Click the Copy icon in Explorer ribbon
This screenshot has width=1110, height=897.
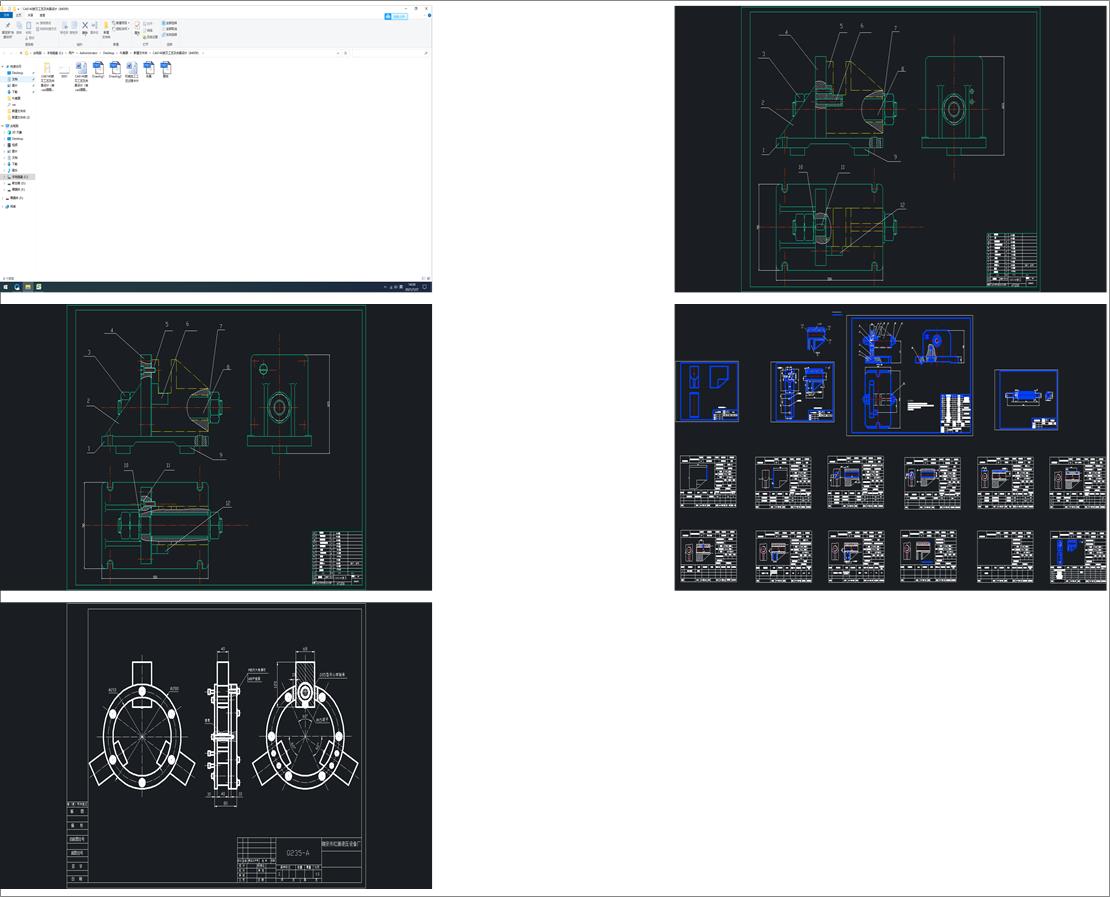[x=19, y=28]
